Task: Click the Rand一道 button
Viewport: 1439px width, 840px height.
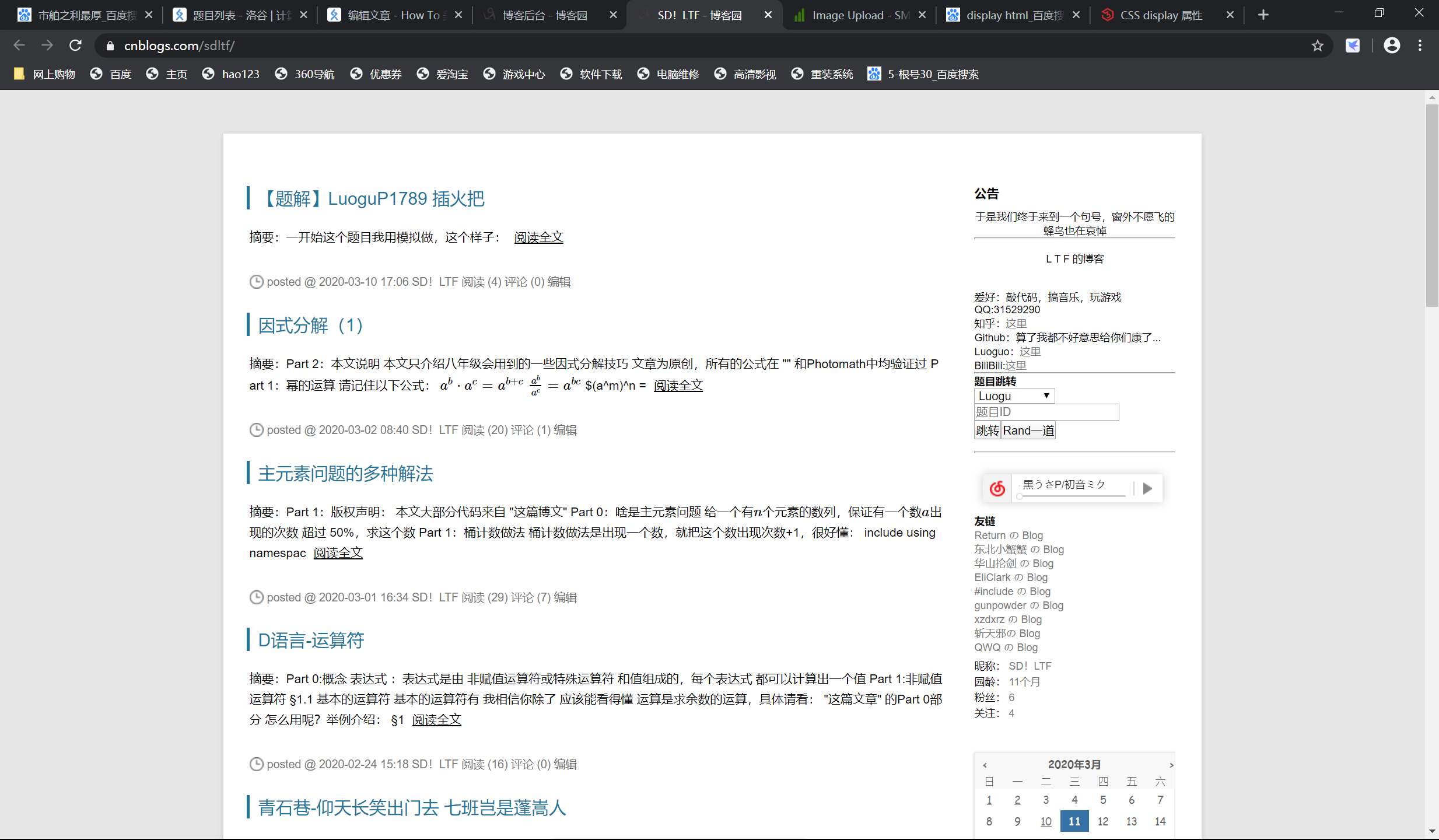Action: coord(1028,430)
